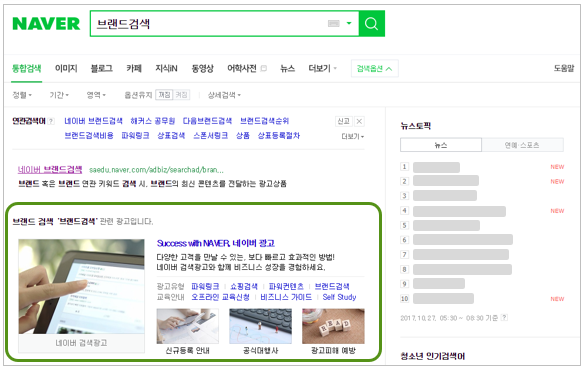Switch to the 블로그 tab
This screenshot has width=586, height=370.
102,68
